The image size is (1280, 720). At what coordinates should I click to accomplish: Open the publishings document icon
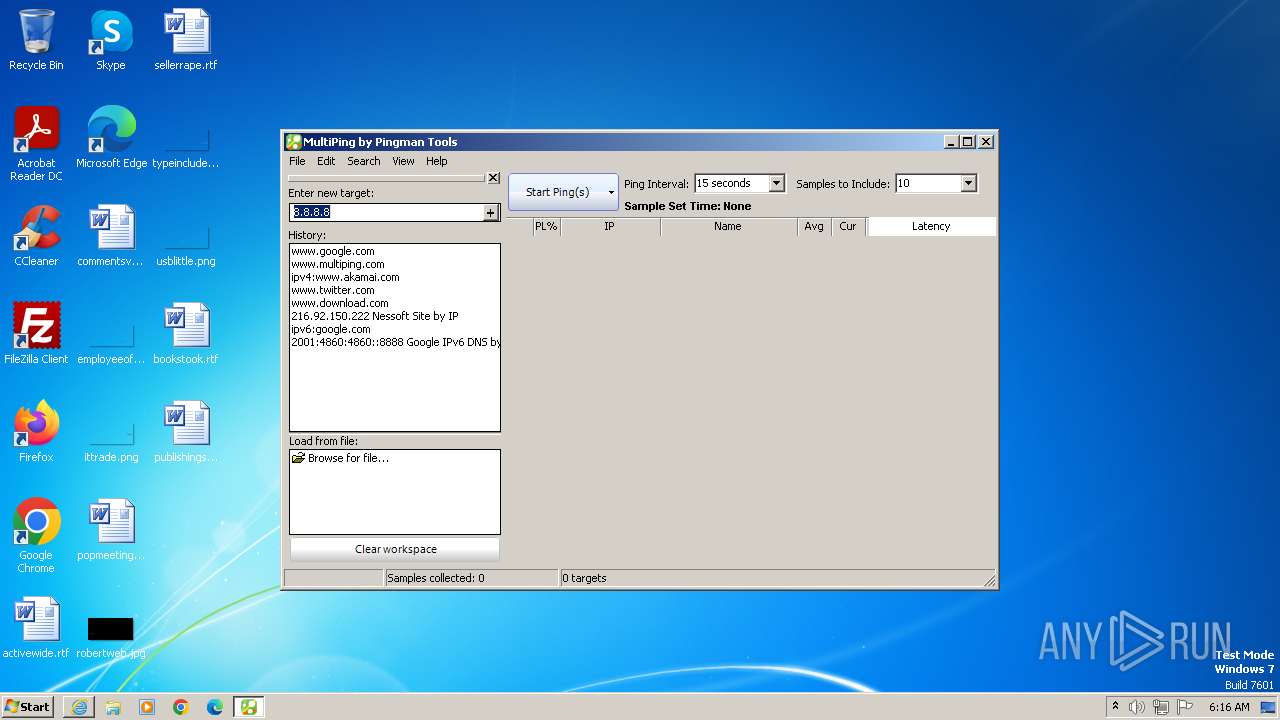(x=186, y=432)
